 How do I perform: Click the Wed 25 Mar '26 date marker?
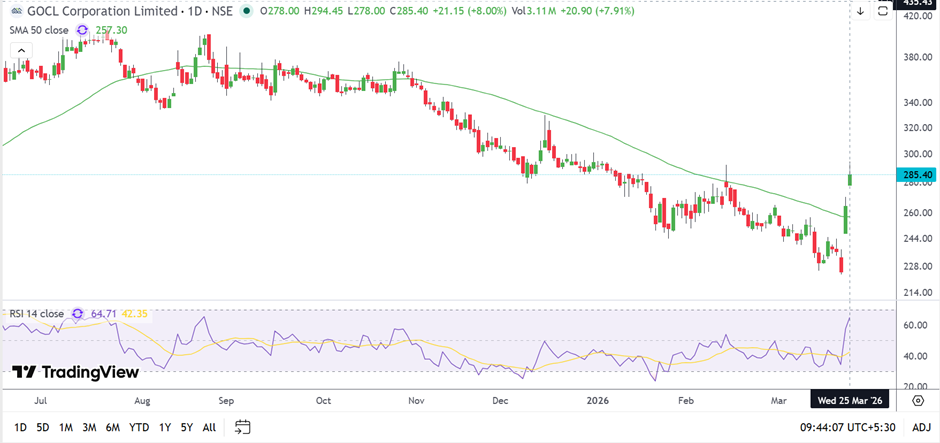[849, 401]
